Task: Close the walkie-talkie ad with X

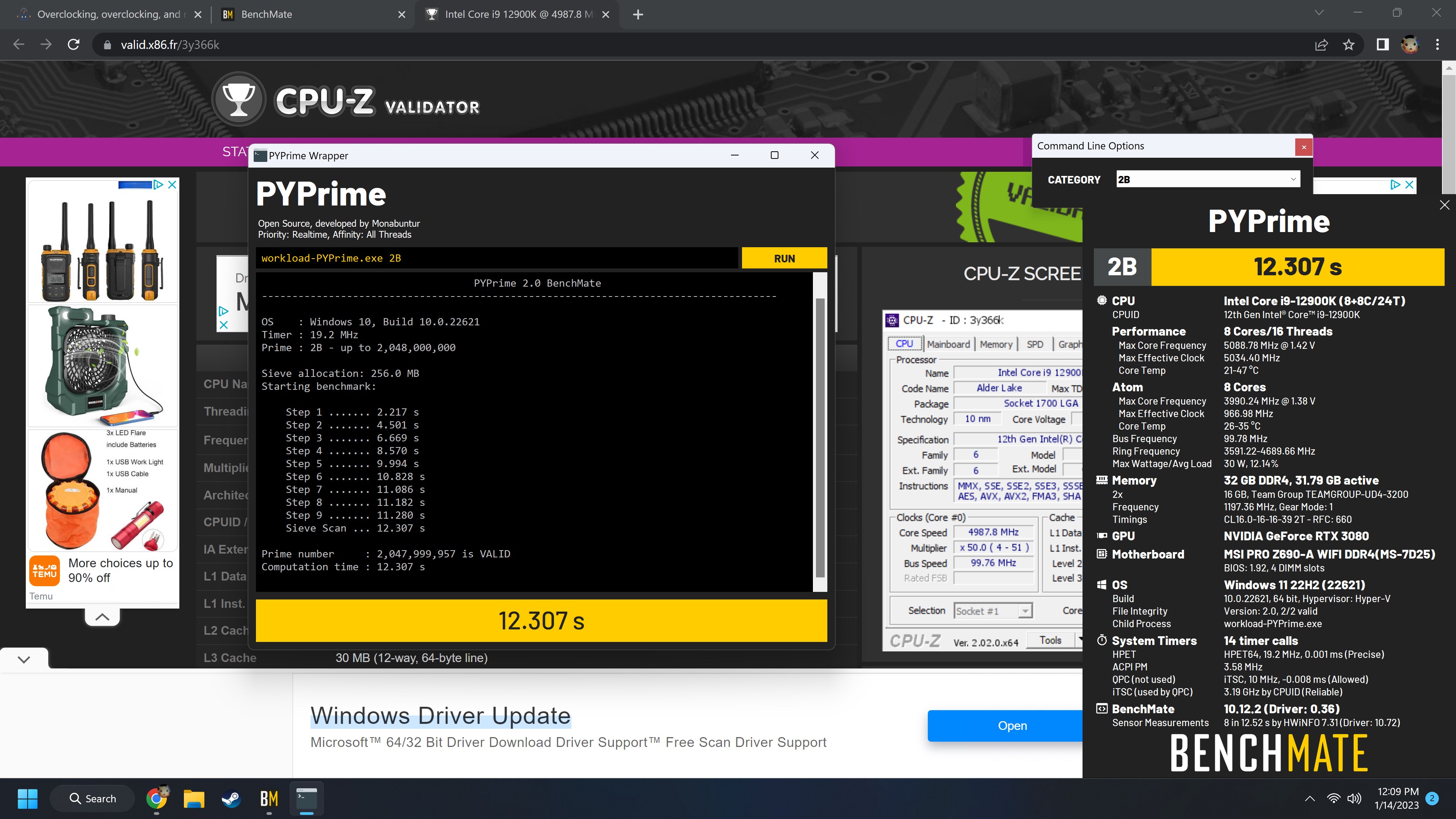Action: click(x=173, y=185)
